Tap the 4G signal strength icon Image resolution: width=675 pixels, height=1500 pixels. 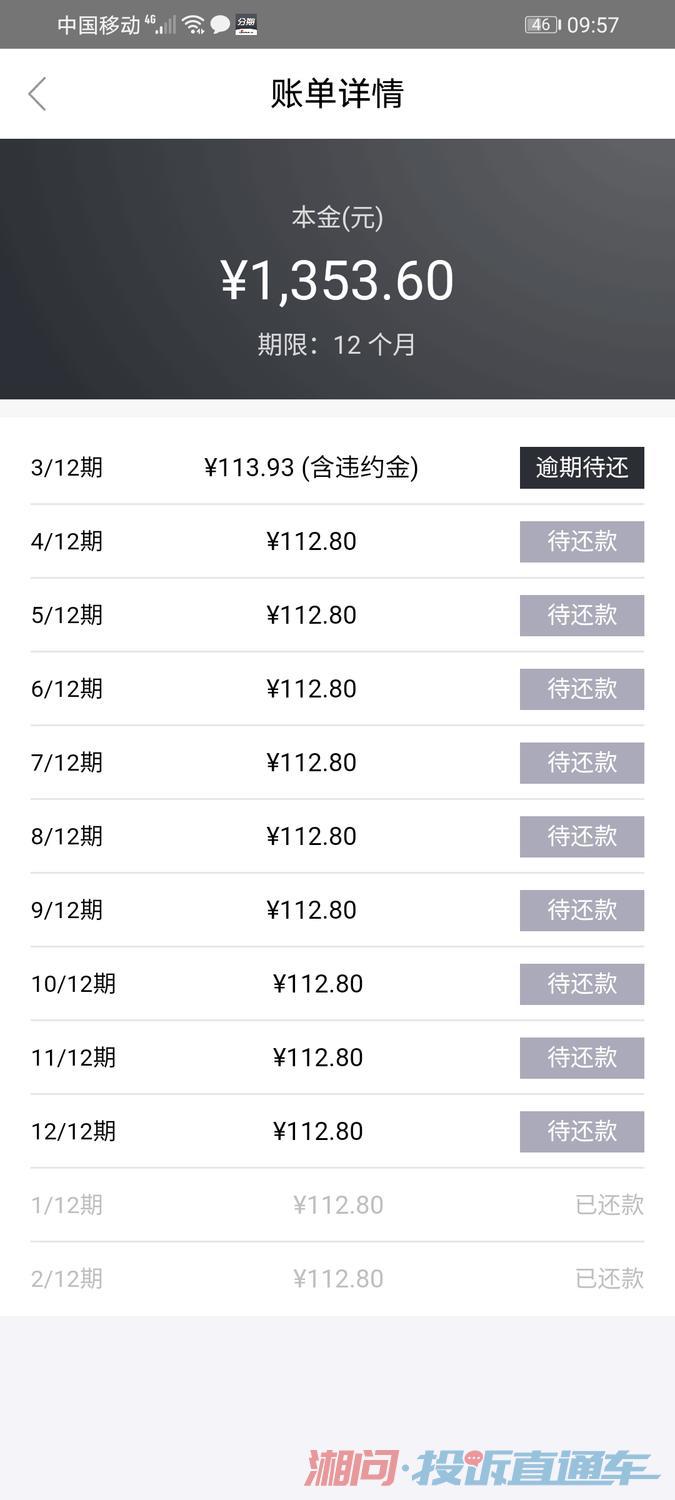coord(162,24)
